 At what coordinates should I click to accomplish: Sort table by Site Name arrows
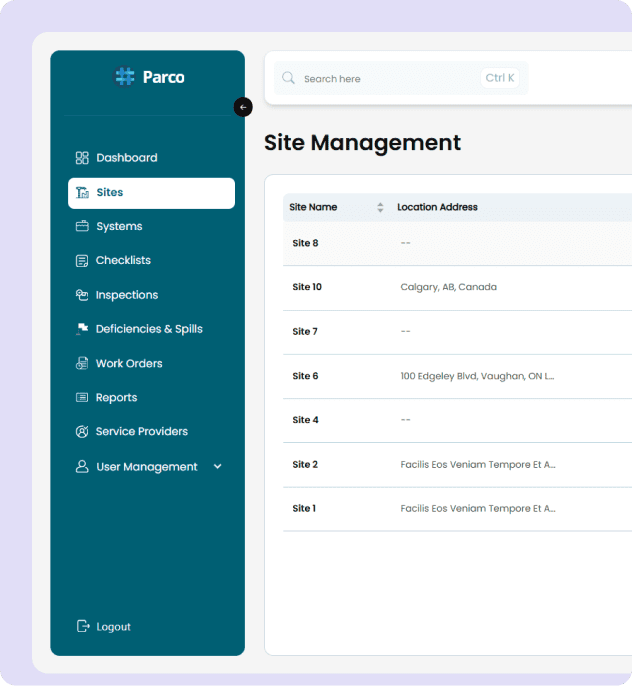coord(380,207)
